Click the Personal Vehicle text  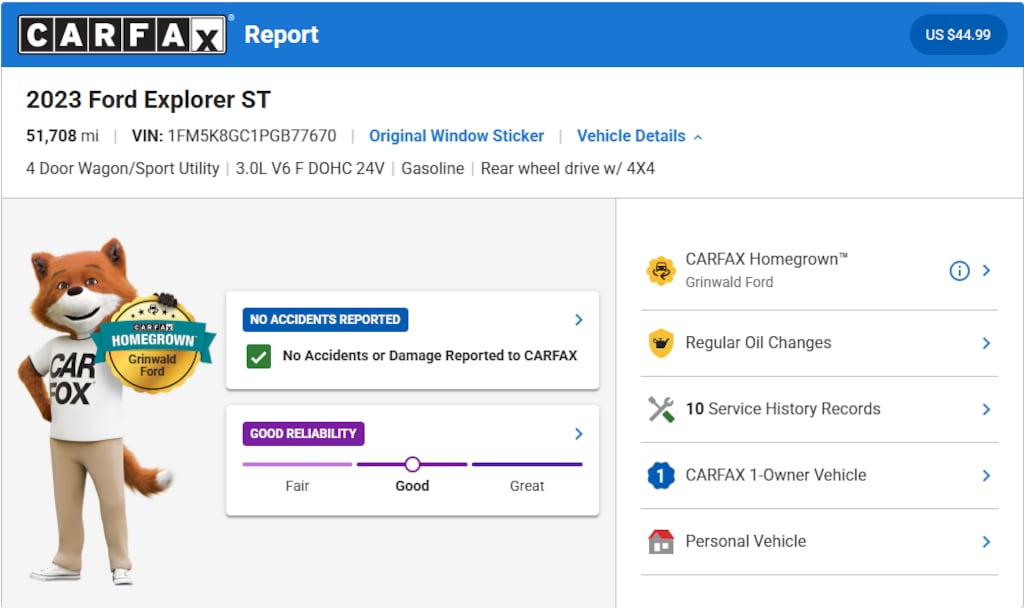(745, 541)
